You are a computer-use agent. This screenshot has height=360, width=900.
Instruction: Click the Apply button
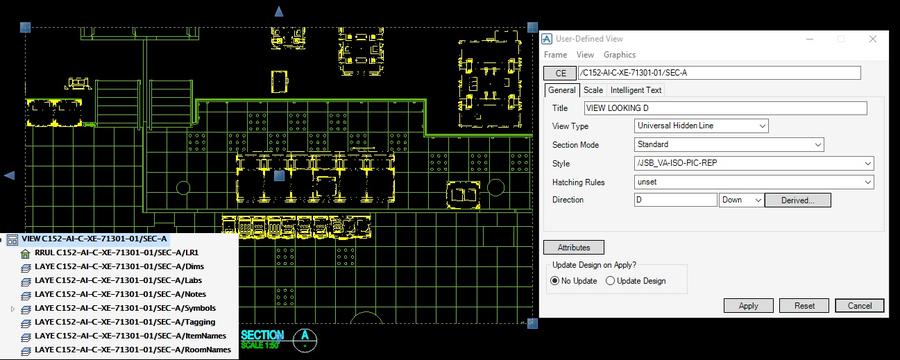click(x=748, y=305)
